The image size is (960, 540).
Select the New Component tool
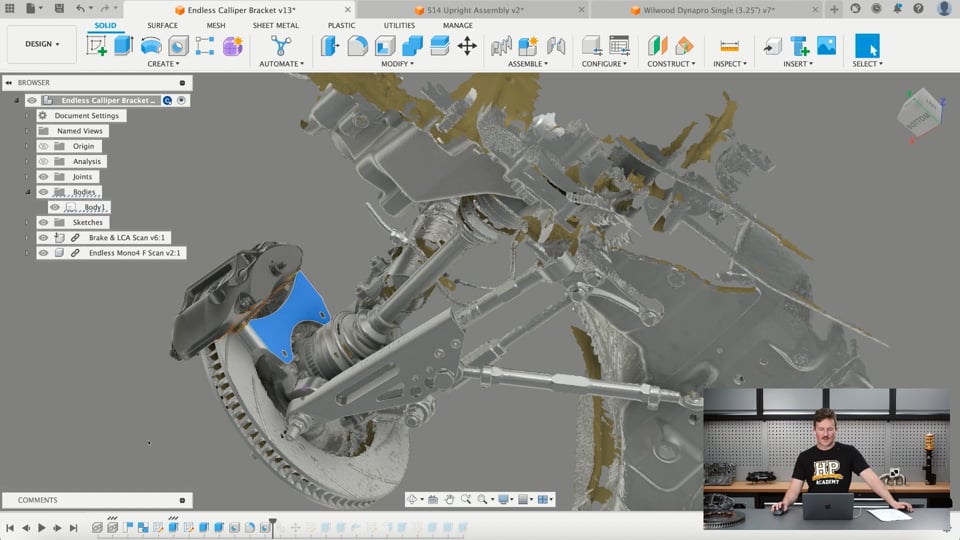pyautogui.click(x=528, y=46)
